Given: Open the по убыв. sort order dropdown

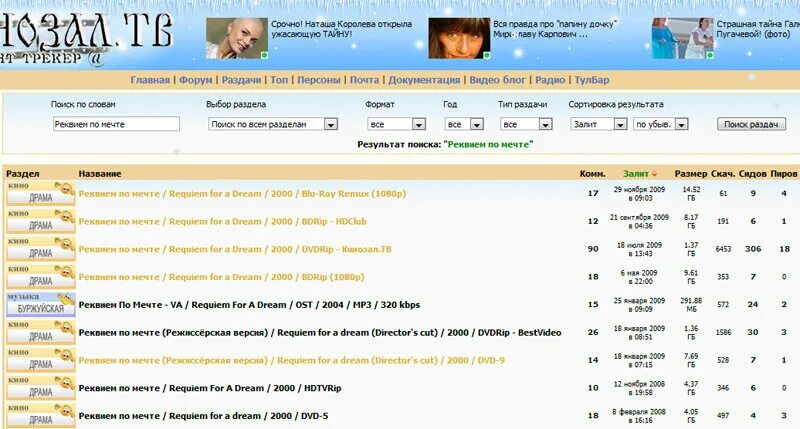Looking at the screenshot, I should pos(661,124).
